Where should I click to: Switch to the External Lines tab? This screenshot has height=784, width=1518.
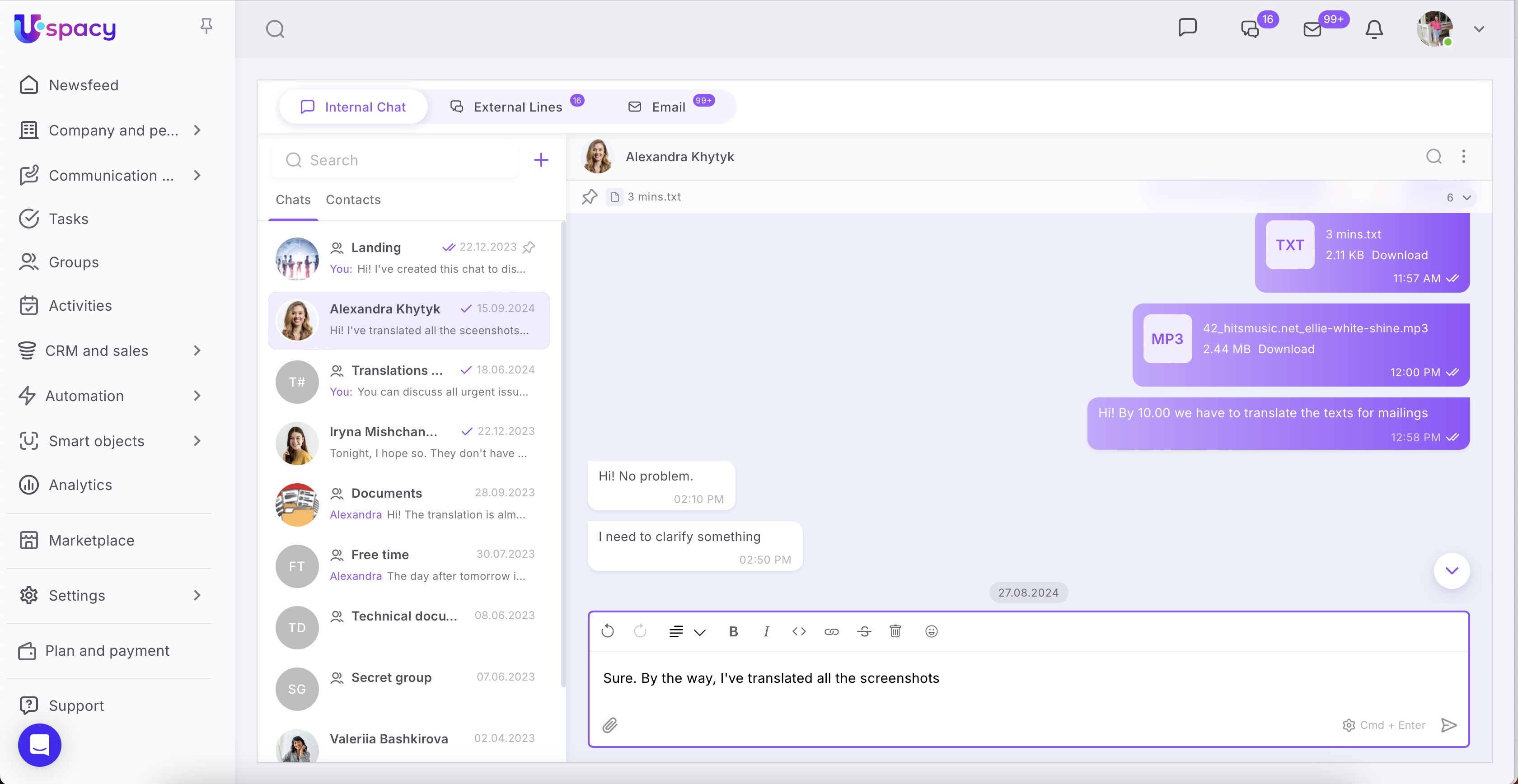517,107
